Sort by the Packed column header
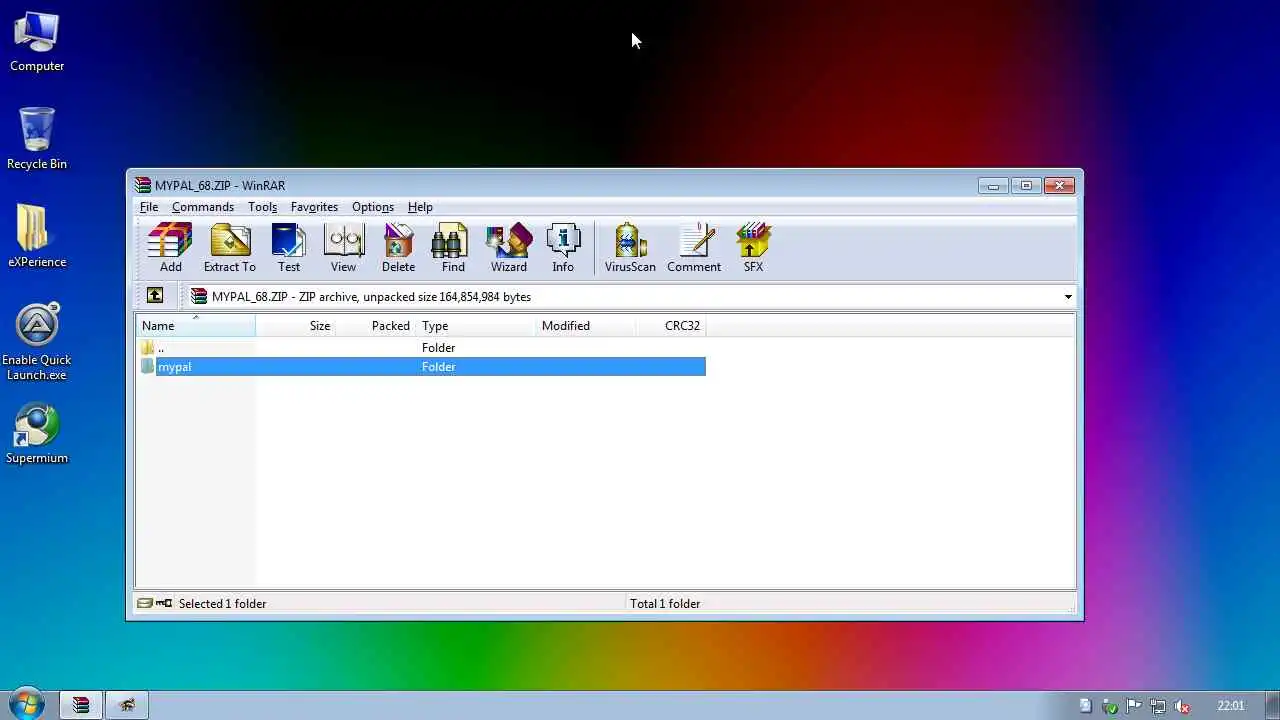Image resolution: width=1280 pixels, height=720 pixels. point(376,326)
